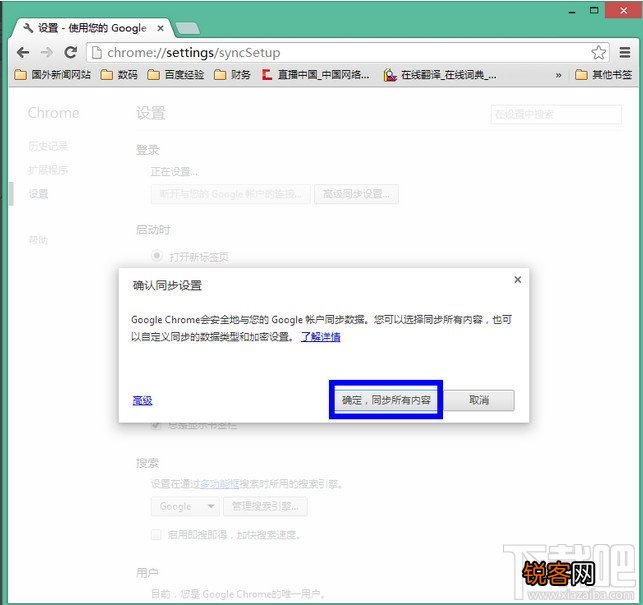Image resolution: width=643 pixels, height=605 pixels.
Task: Open the Chrome hamburger menu
Action: 625,53
